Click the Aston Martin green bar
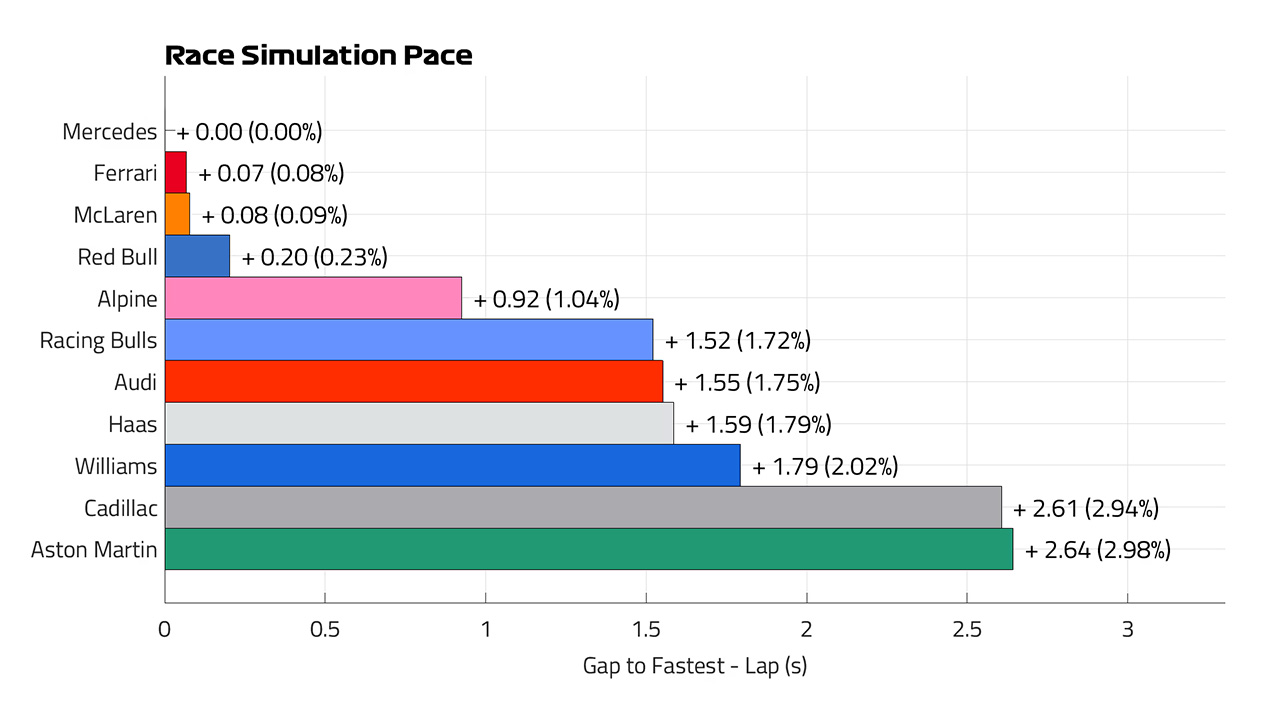This screenshot has height=720, width=1280. (x=589, y=549)
